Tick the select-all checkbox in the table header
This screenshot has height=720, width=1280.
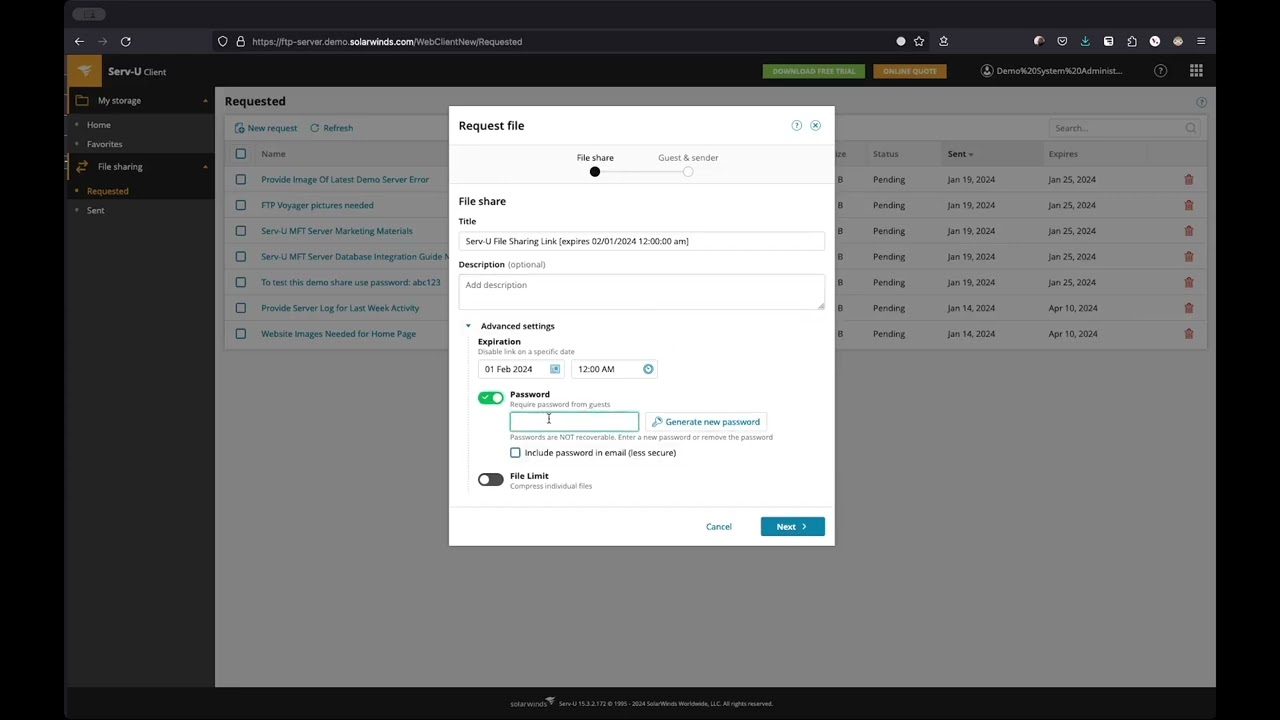(240, 154)
